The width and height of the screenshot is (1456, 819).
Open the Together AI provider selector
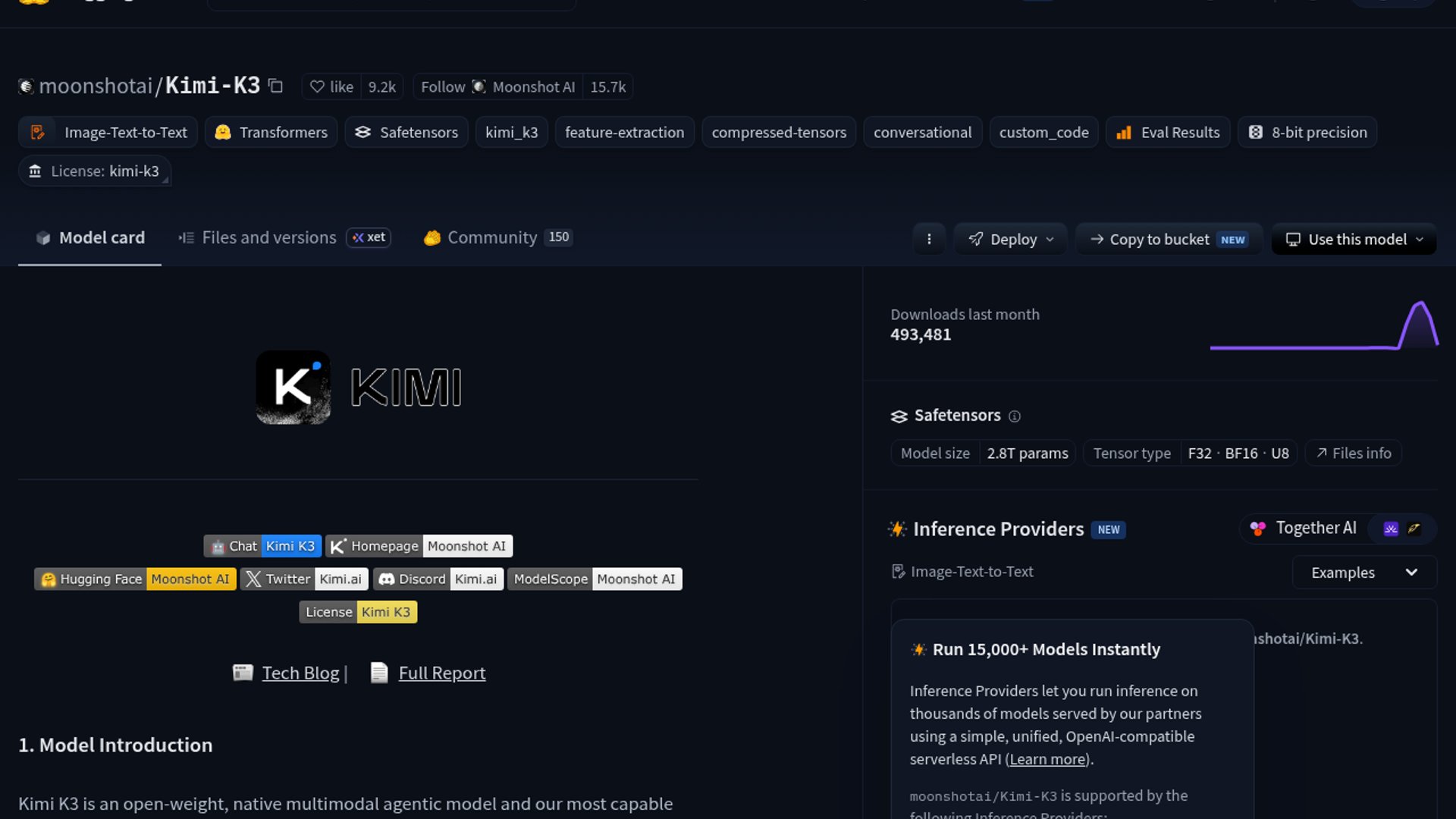click(1304, 528)
